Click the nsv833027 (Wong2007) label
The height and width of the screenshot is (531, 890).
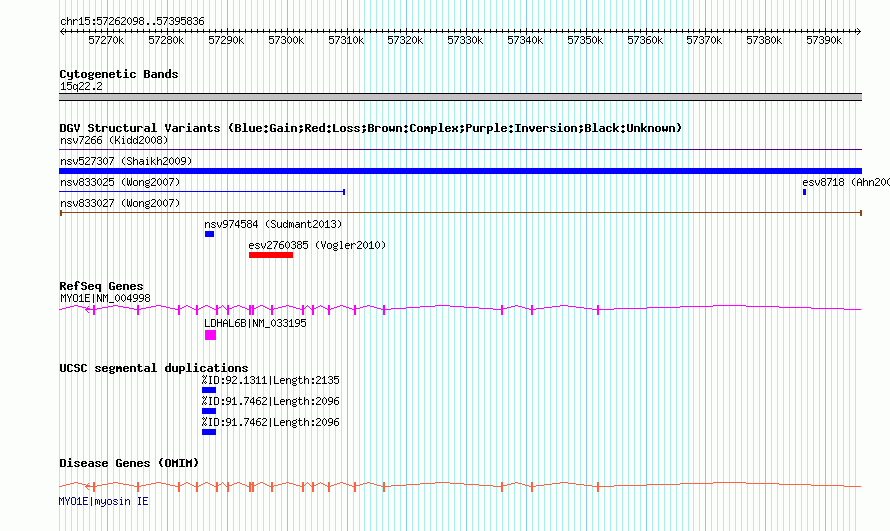point(120,203)
